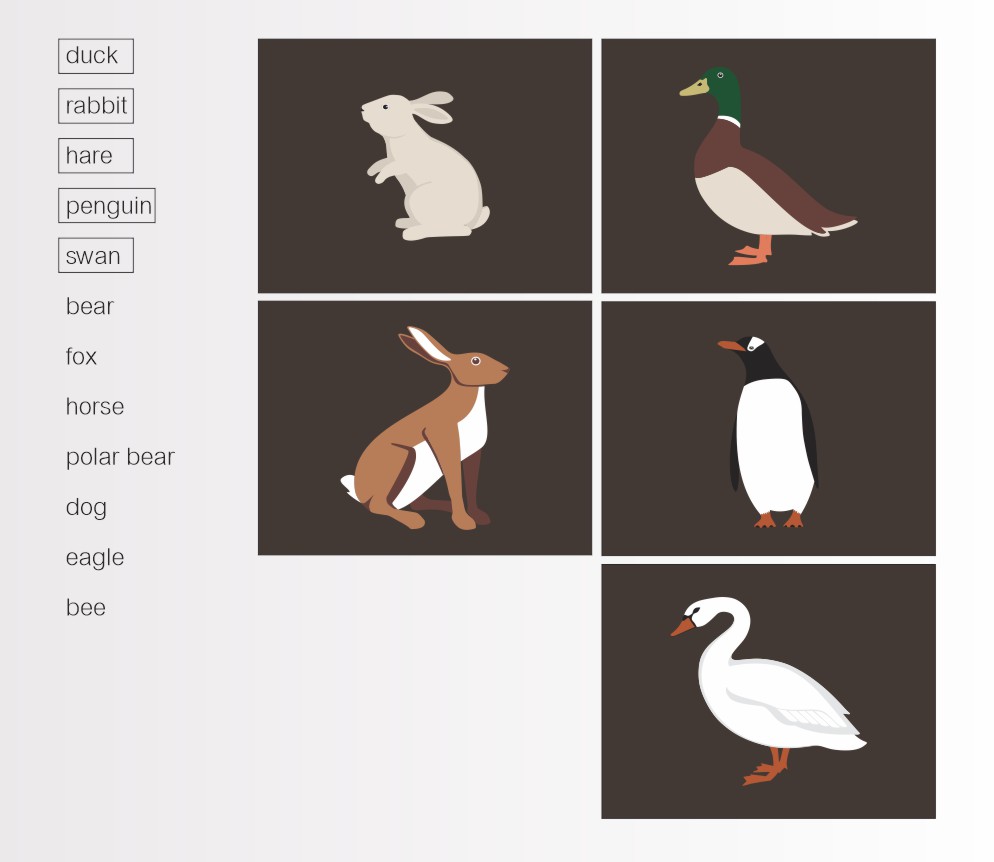Choose the 'eagle' list entry
994x862 pixels.
[x=95, y=557]
